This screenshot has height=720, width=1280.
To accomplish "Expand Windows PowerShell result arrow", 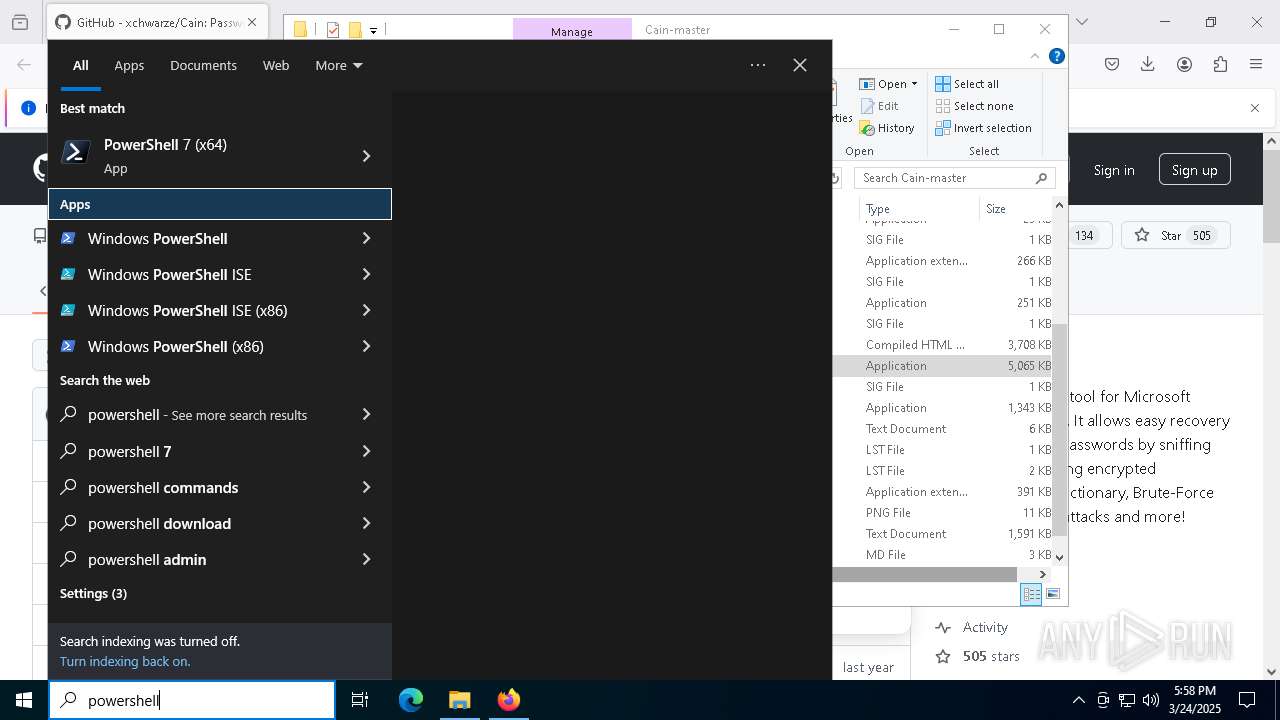I will 366,238.
